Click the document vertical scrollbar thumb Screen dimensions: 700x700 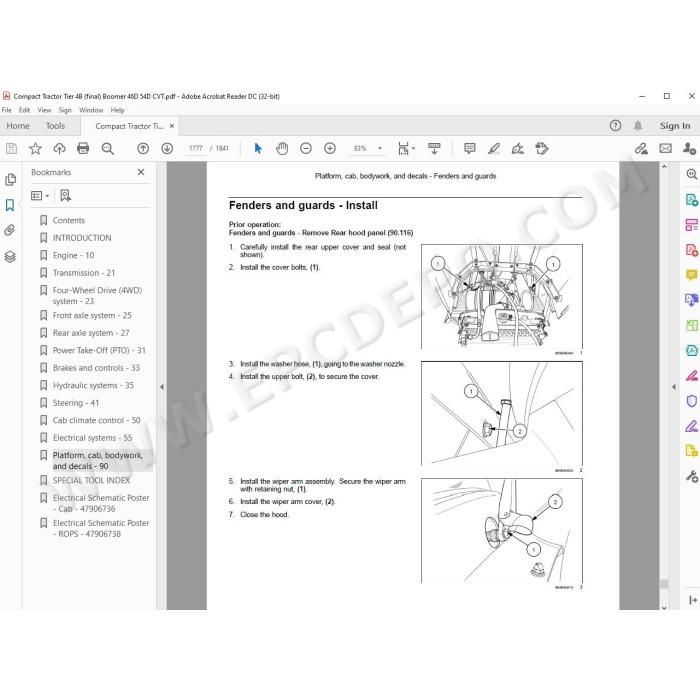click(664, 583)
